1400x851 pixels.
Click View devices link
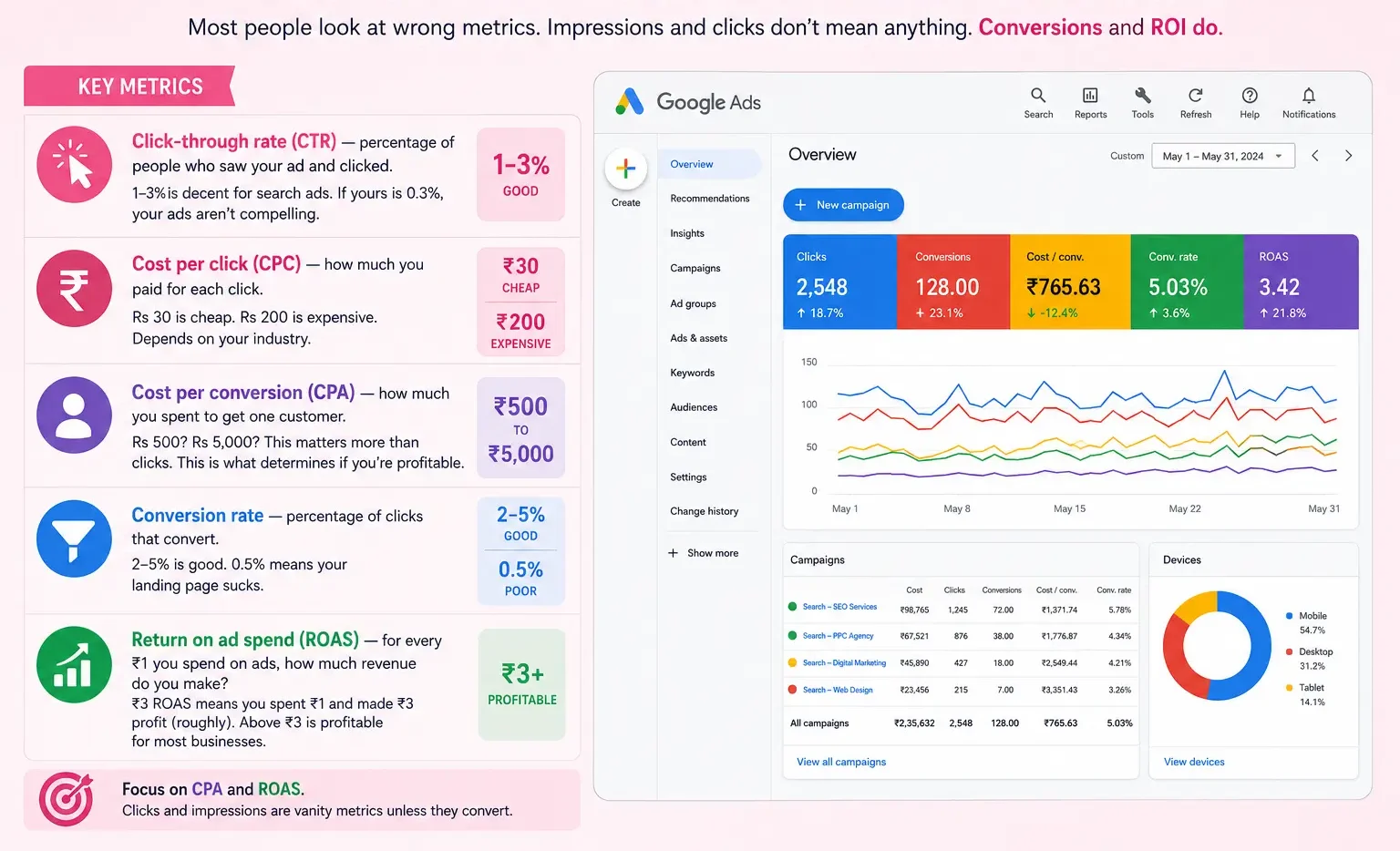pos(1194,762)
